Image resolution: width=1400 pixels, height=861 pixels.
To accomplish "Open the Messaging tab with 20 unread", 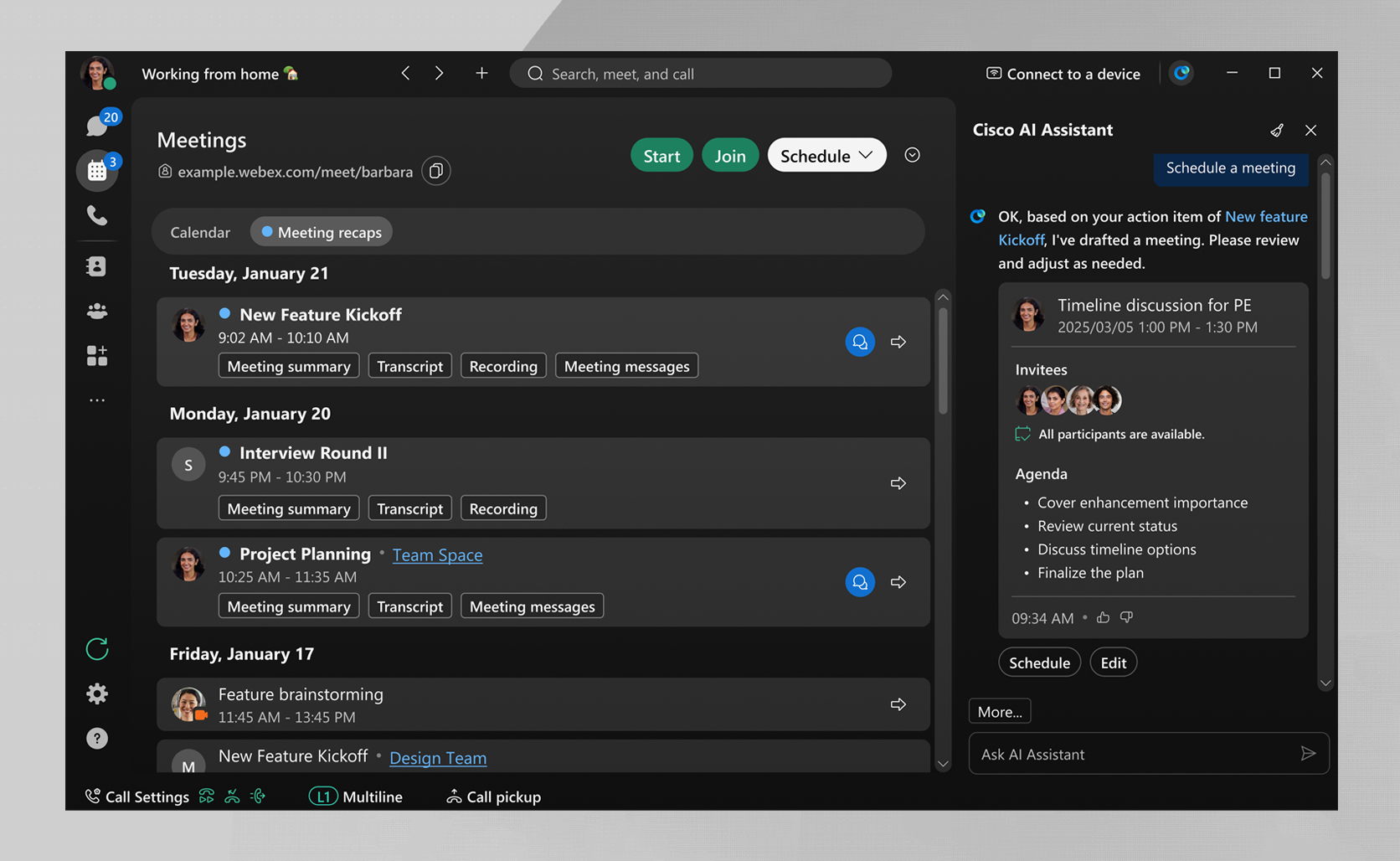I will (x=98, y=126).
